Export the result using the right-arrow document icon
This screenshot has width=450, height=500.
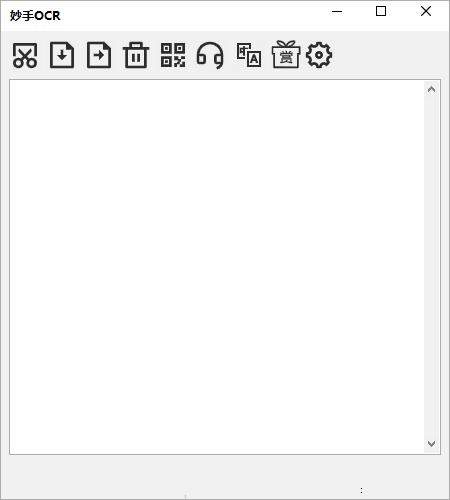99,55
